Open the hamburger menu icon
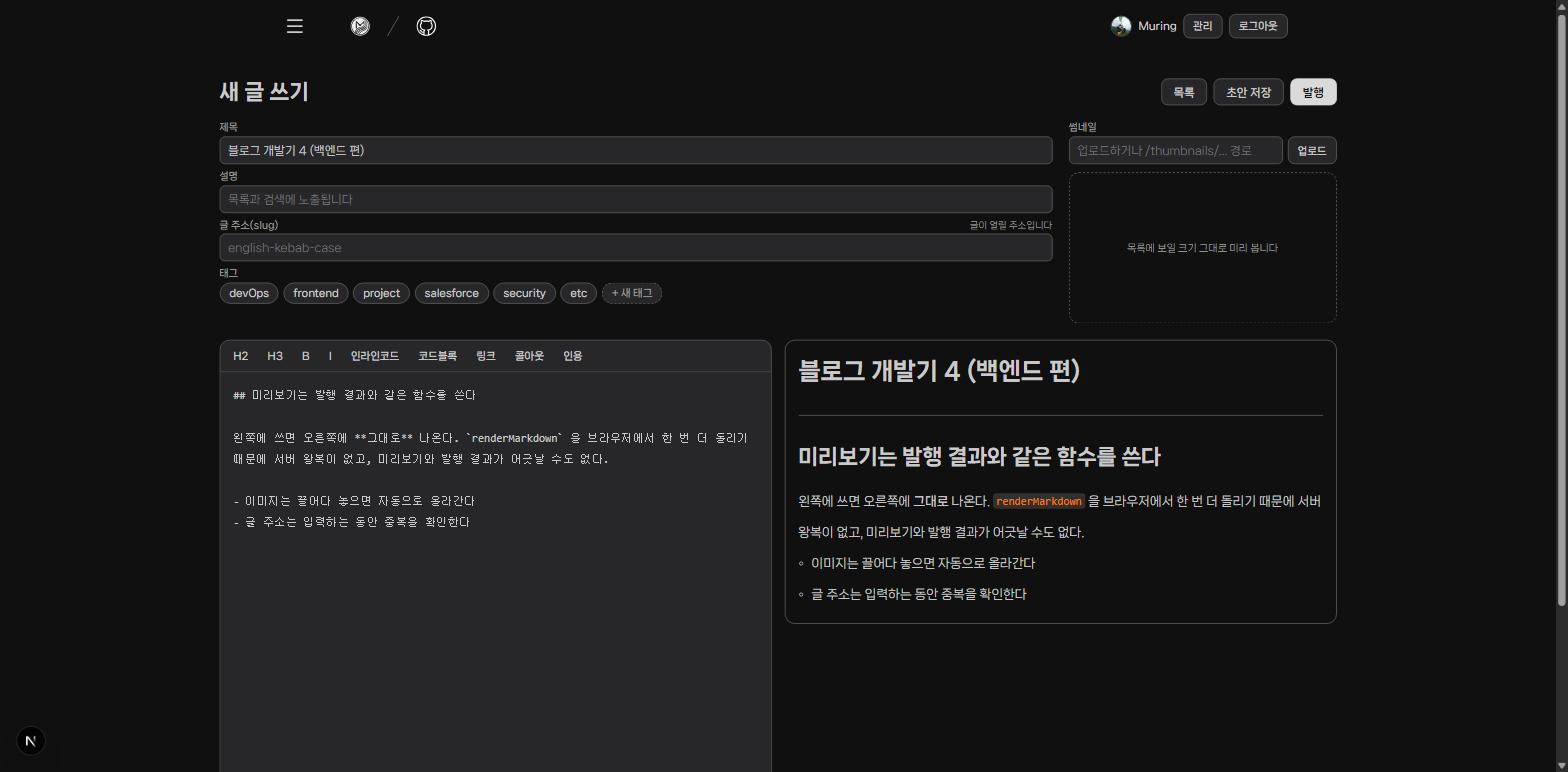This screenshot has height=772, width=1568. click(294, 26)
